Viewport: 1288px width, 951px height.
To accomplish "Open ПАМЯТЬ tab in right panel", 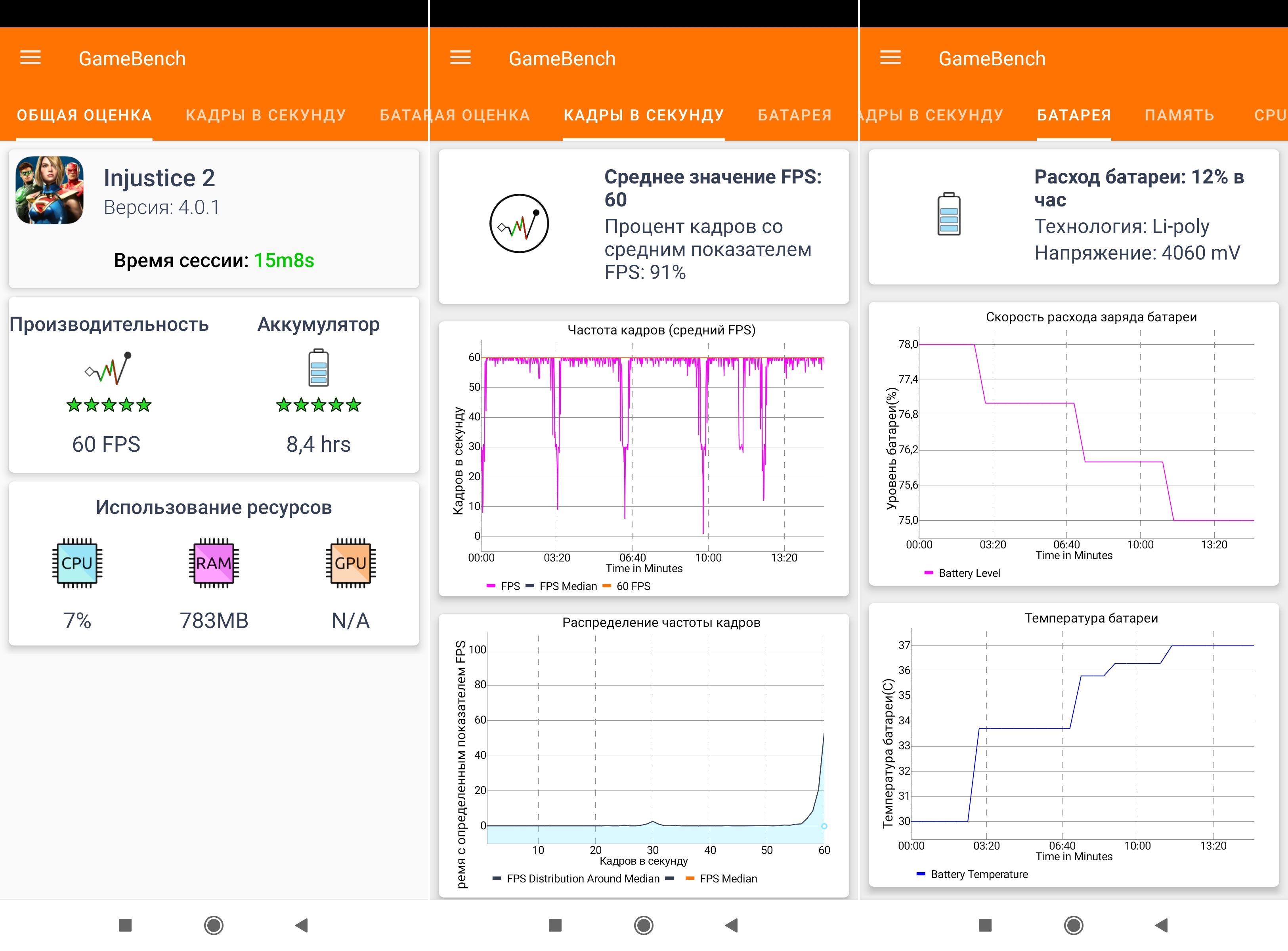I will (1179, 115).
